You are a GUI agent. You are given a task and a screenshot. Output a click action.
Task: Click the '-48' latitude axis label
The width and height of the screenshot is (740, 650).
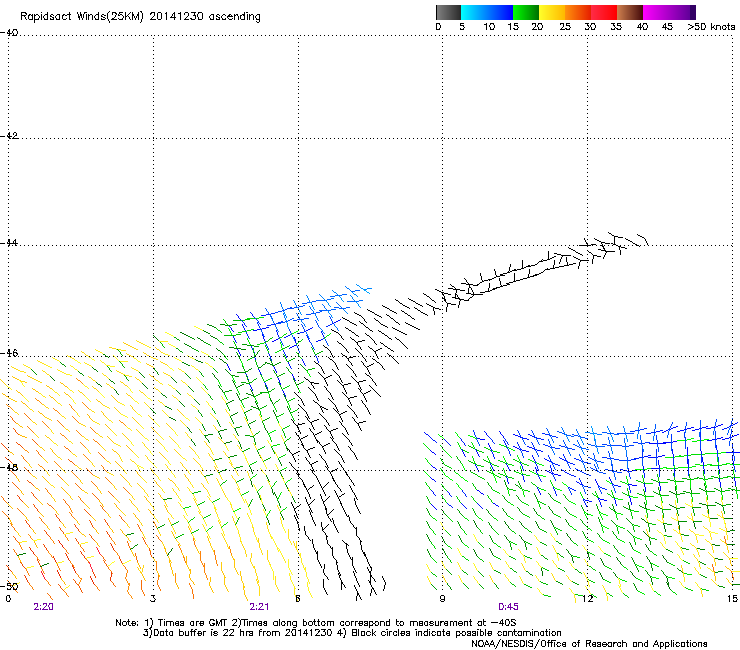point(9,467)
